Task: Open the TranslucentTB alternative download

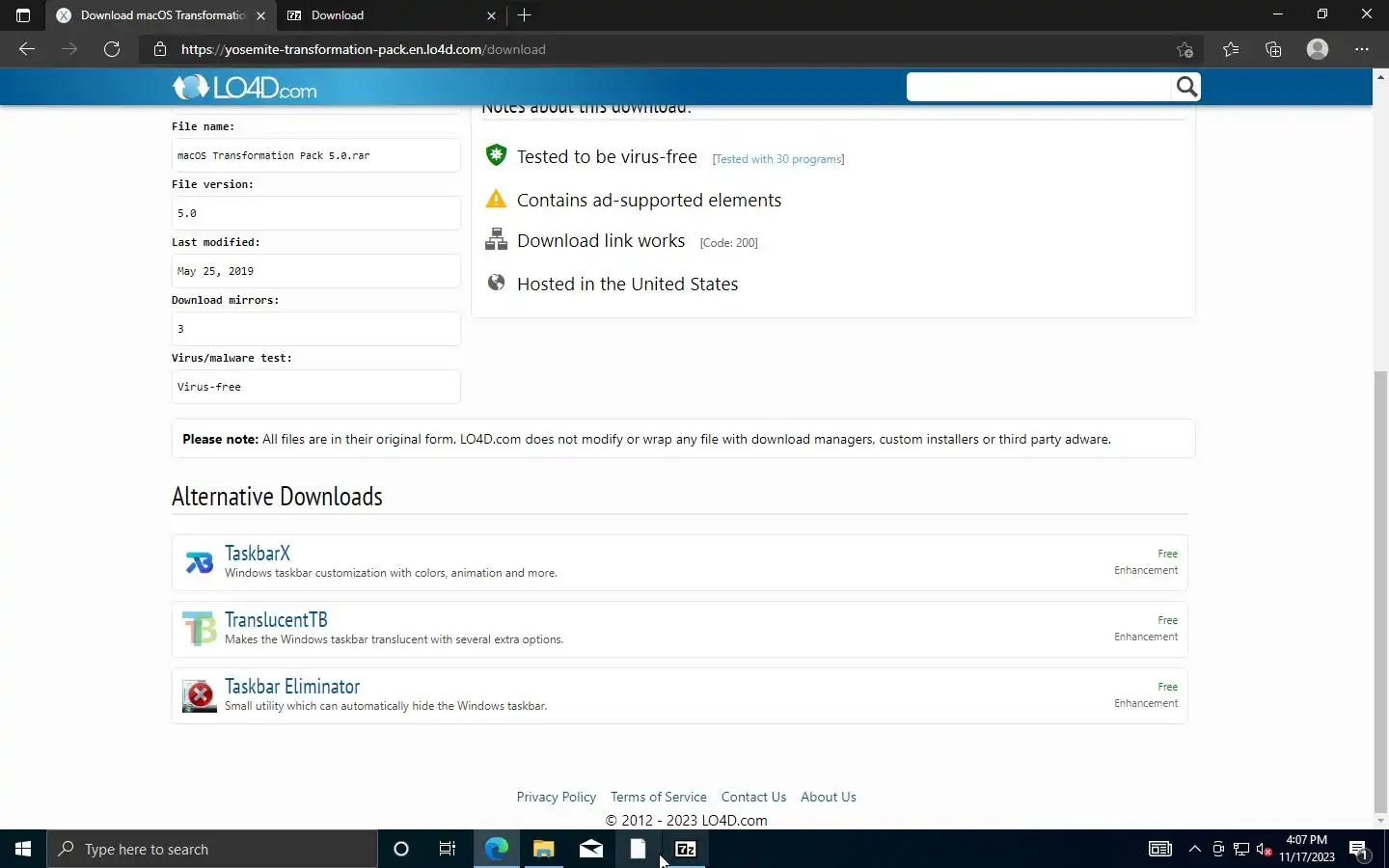Action: [x=276, y=619]
